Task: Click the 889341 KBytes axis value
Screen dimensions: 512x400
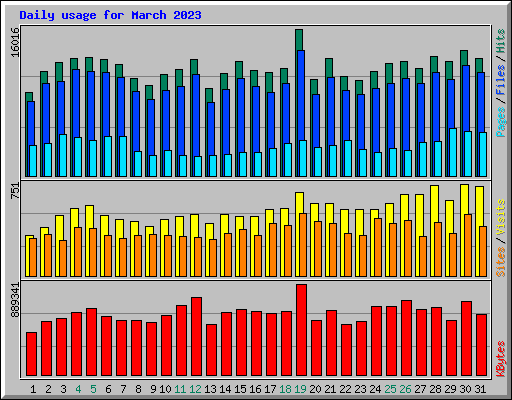Action: point(15,300)
